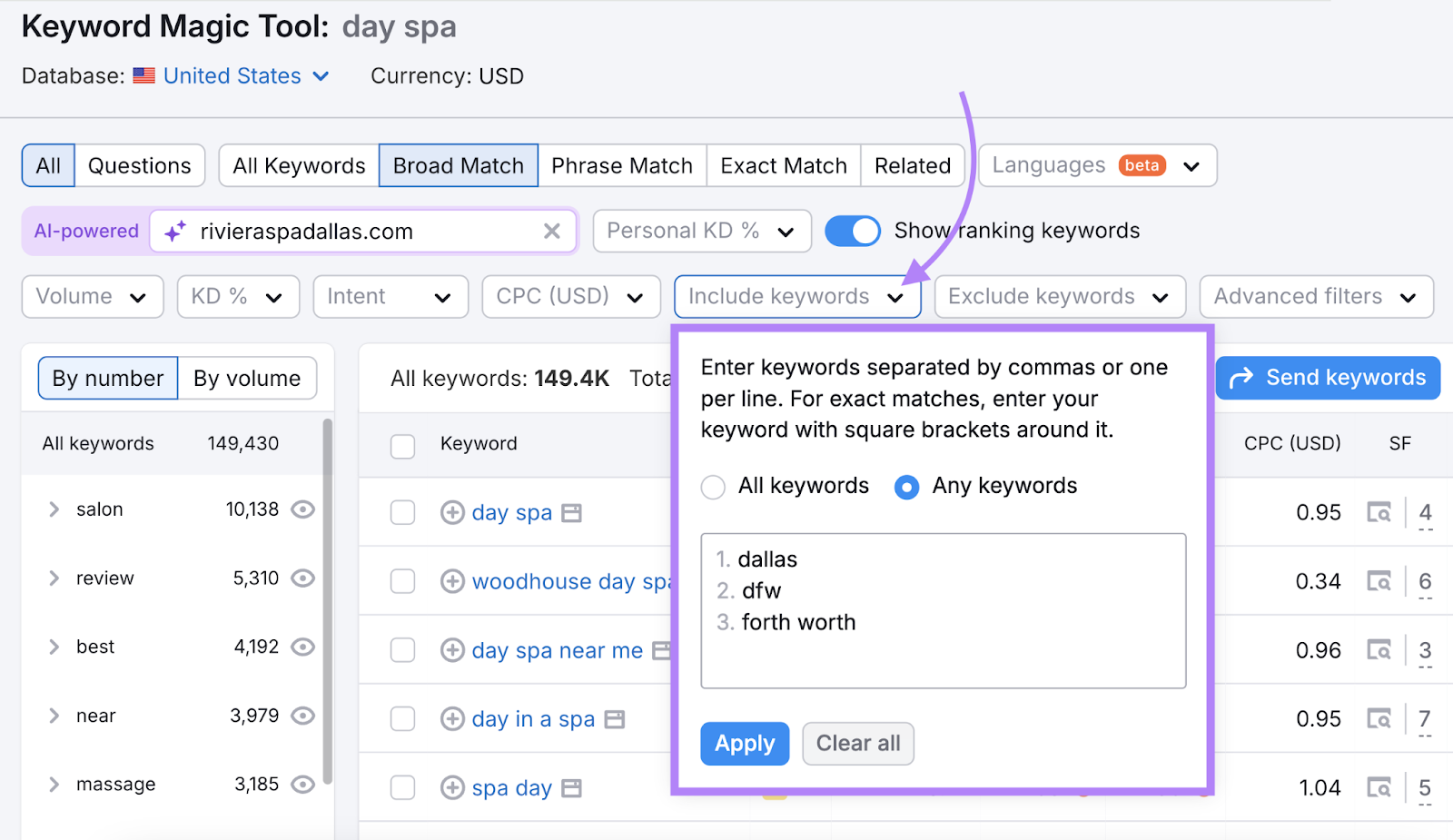
Task: Apply the entered include keywords
Action: point(744,743)
